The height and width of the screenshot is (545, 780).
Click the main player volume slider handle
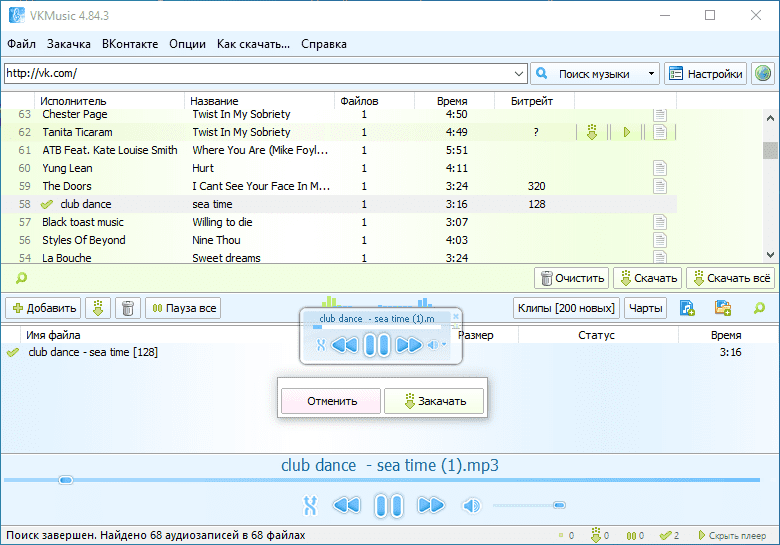[559, 505]
